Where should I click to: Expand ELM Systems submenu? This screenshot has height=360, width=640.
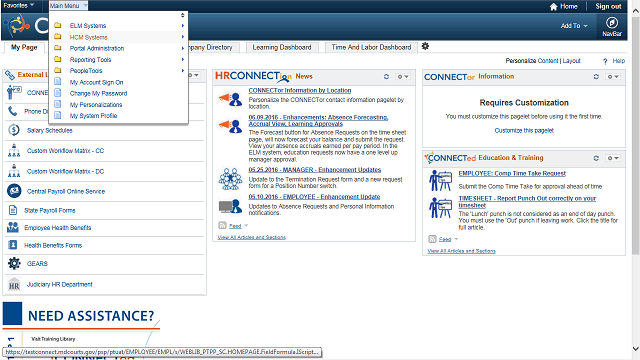[x=183, y=26]
